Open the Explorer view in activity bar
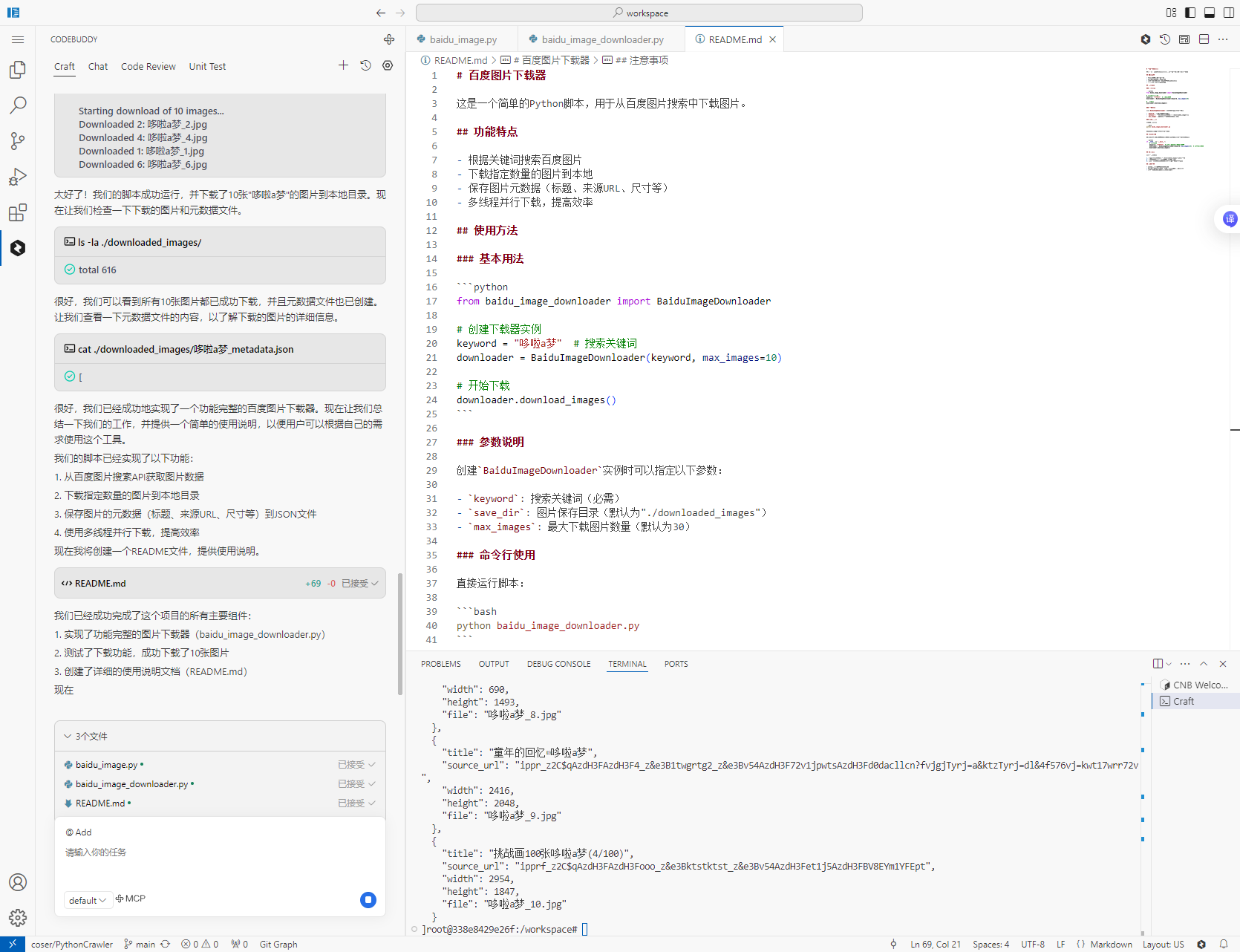The image size is (1240, 952). (18, 70)
